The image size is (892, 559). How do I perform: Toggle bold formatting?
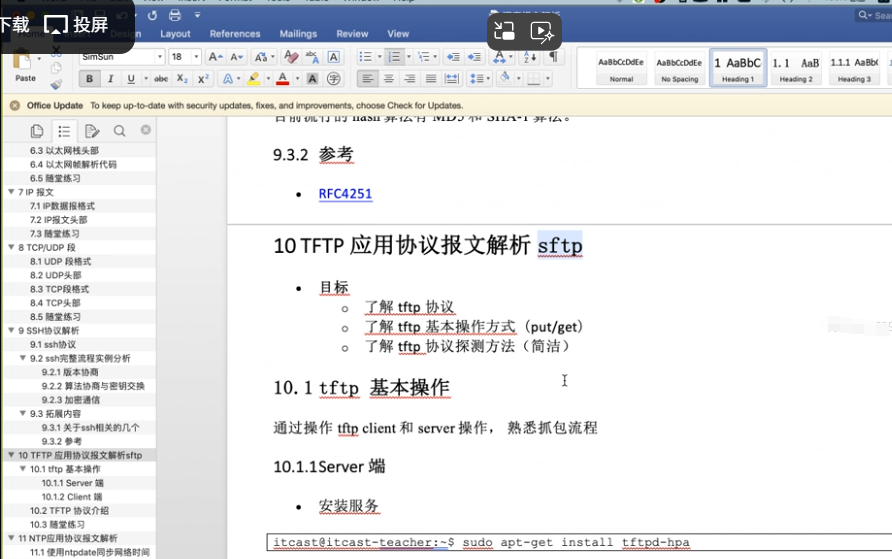(89, 79)
